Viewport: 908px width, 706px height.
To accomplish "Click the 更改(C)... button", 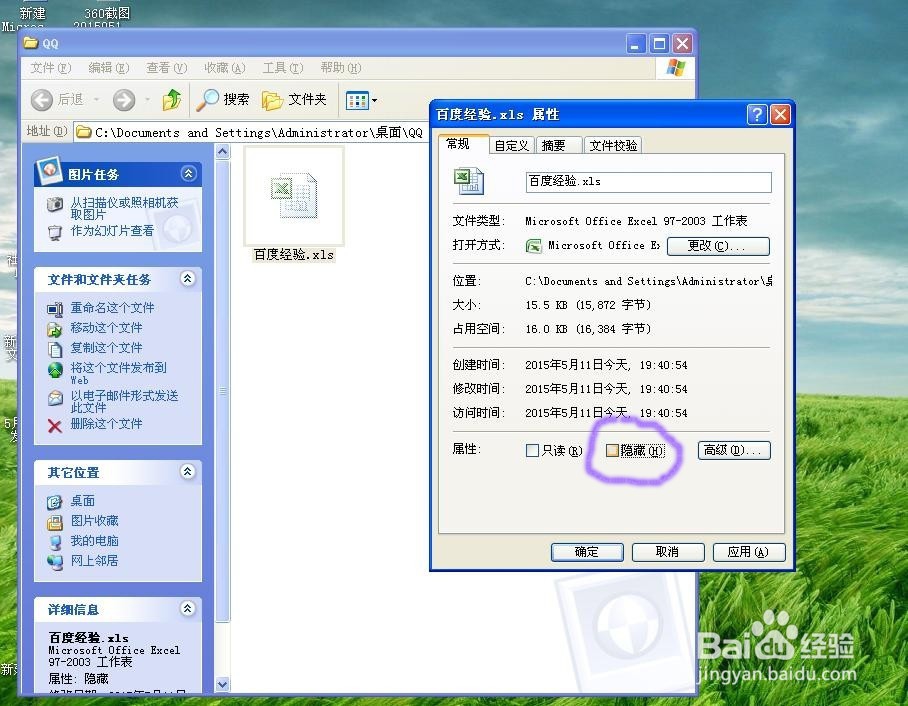I will point(718,246).
